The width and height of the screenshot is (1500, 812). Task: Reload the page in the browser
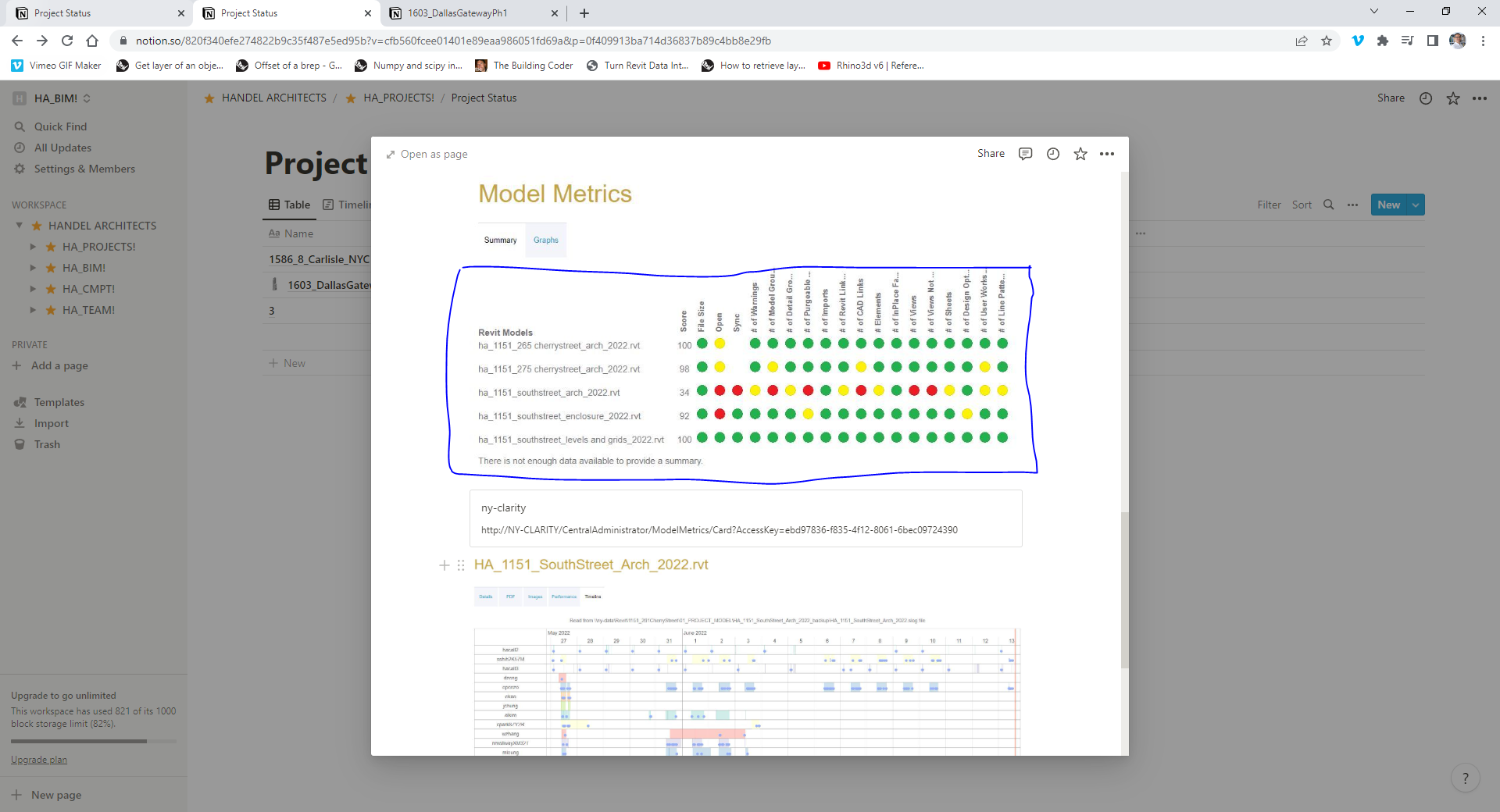pyautogui.click(x=67, y=41)
